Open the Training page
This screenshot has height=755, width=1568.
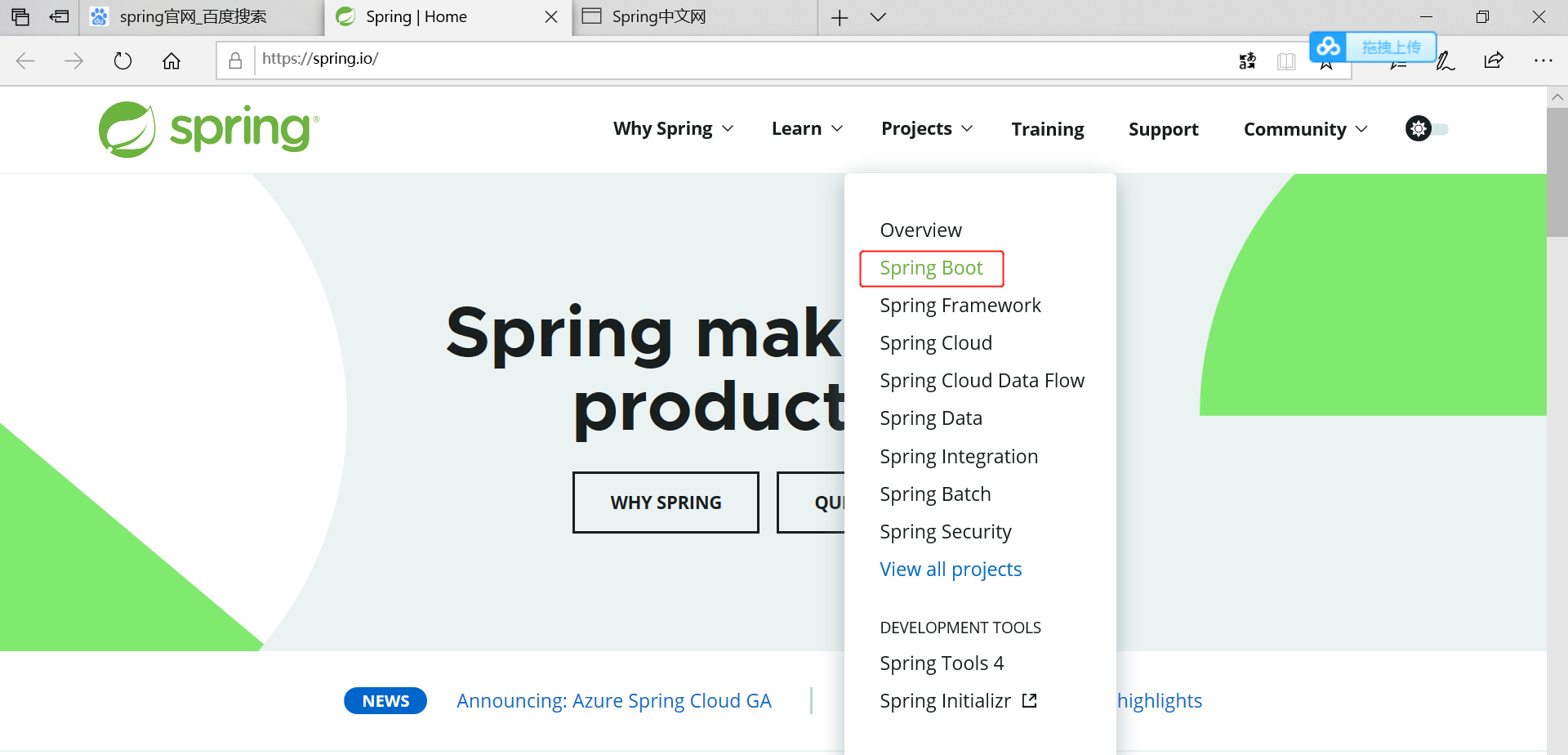1048,129
